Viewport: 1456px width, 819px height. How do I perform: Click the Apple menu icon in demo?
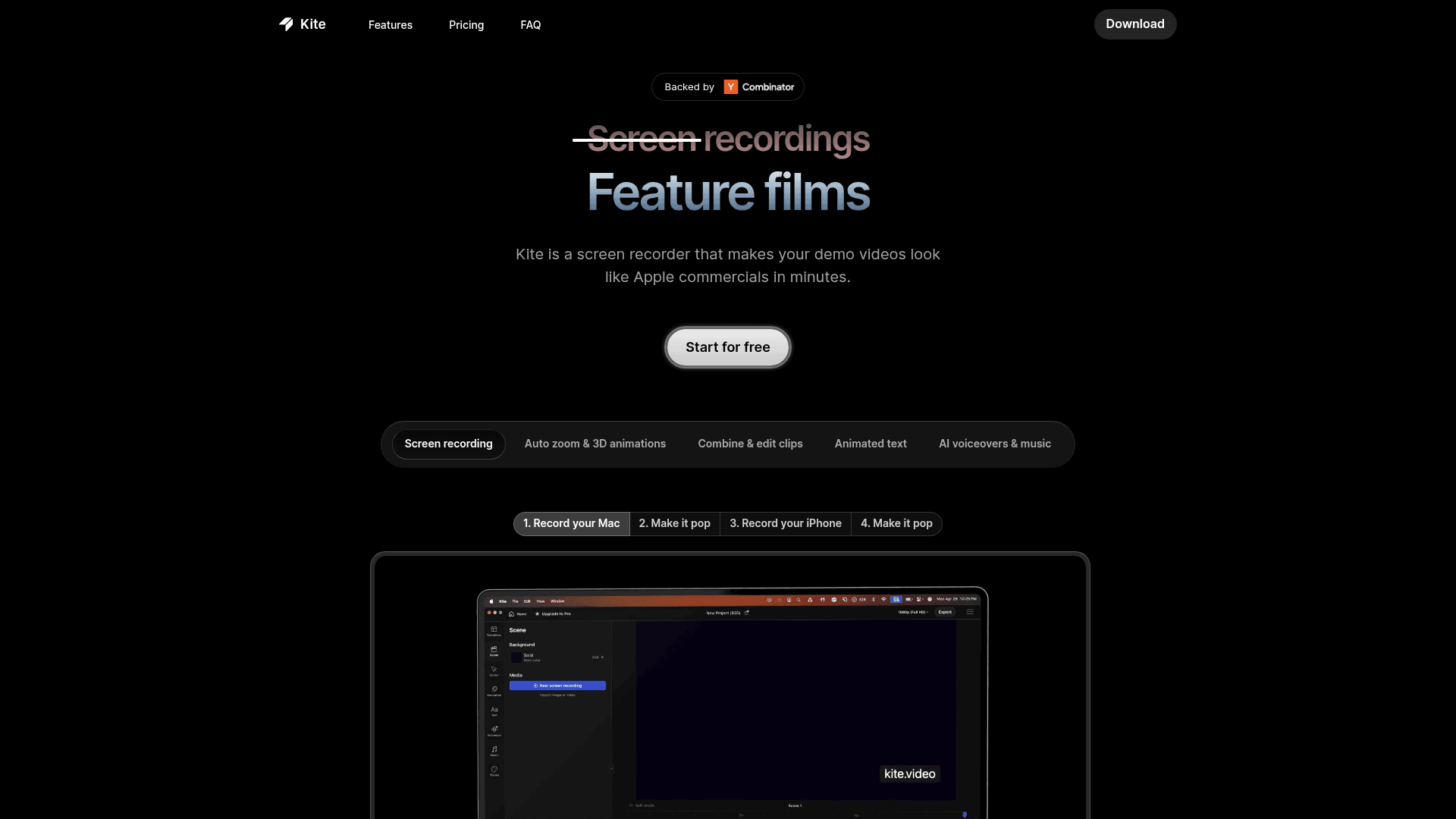point(491,601)
